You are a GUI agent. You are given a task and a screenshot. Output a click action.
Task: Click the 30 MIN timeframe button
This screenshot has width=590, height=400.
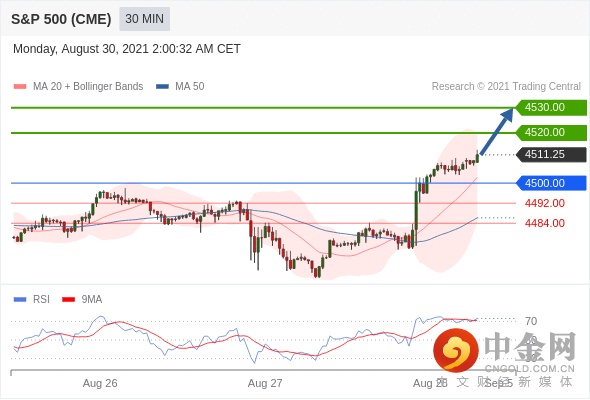click(x=144, y=19)
